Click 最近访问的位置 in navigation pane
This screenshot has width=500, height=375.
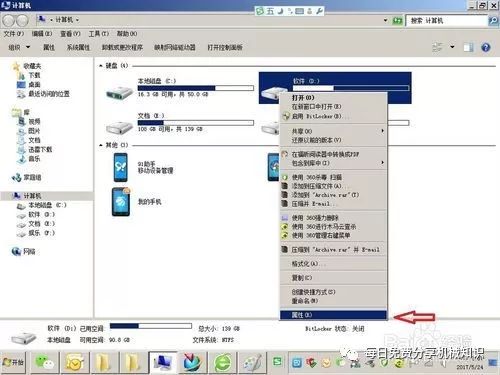click(49, 94)
